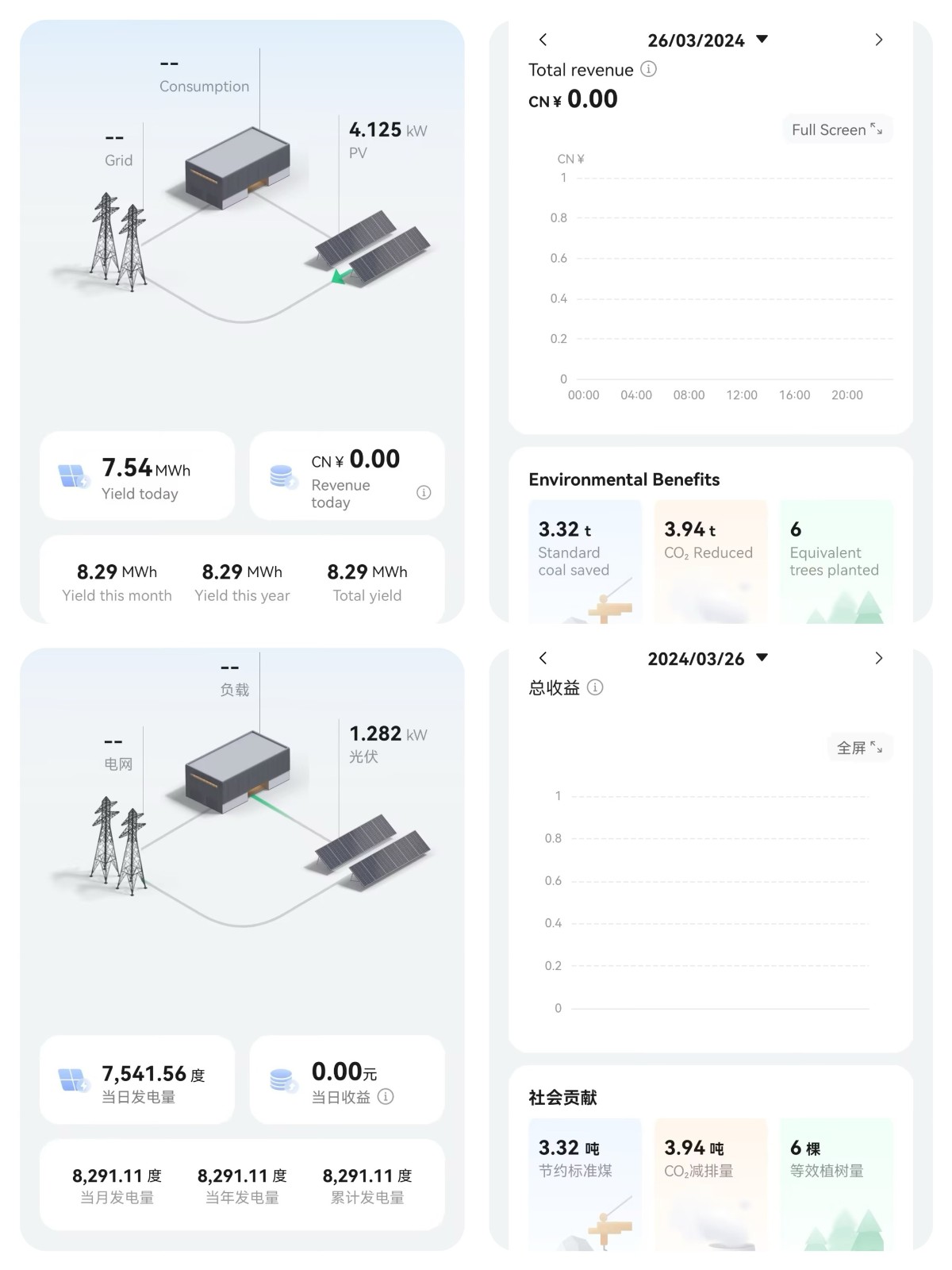The image size is (952, 1270).
Task: Go to previous day from 2024/03/26
Action: point(543,658)
